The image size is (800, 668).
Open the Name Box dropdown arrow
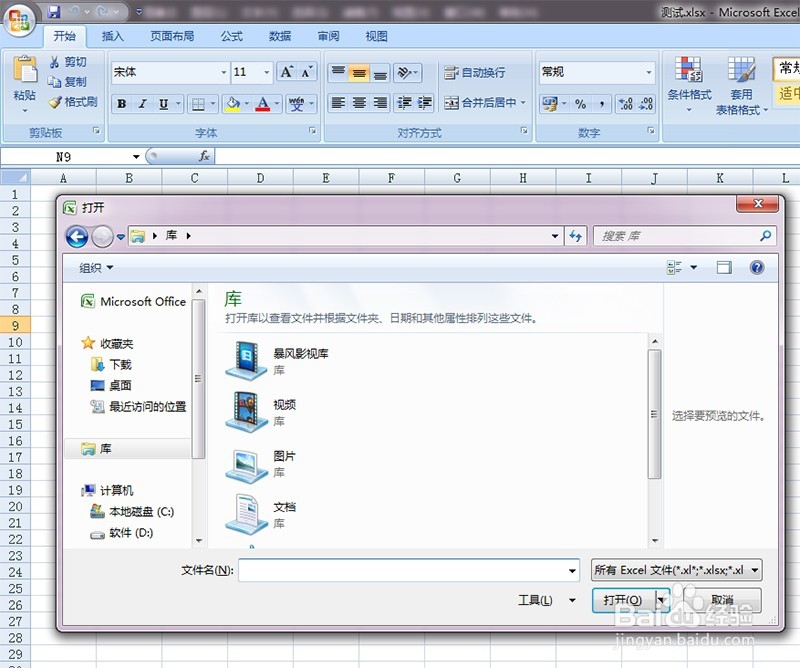[x=136, y=157]
